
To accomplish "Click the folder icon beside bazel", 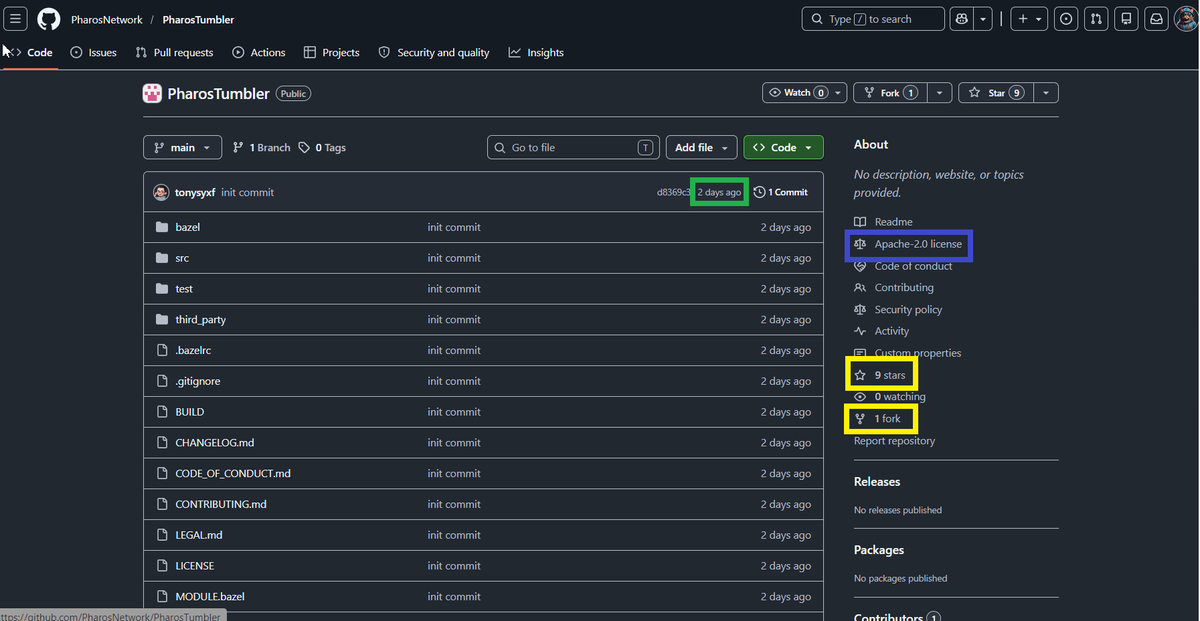I will click(x=162, y=227).
